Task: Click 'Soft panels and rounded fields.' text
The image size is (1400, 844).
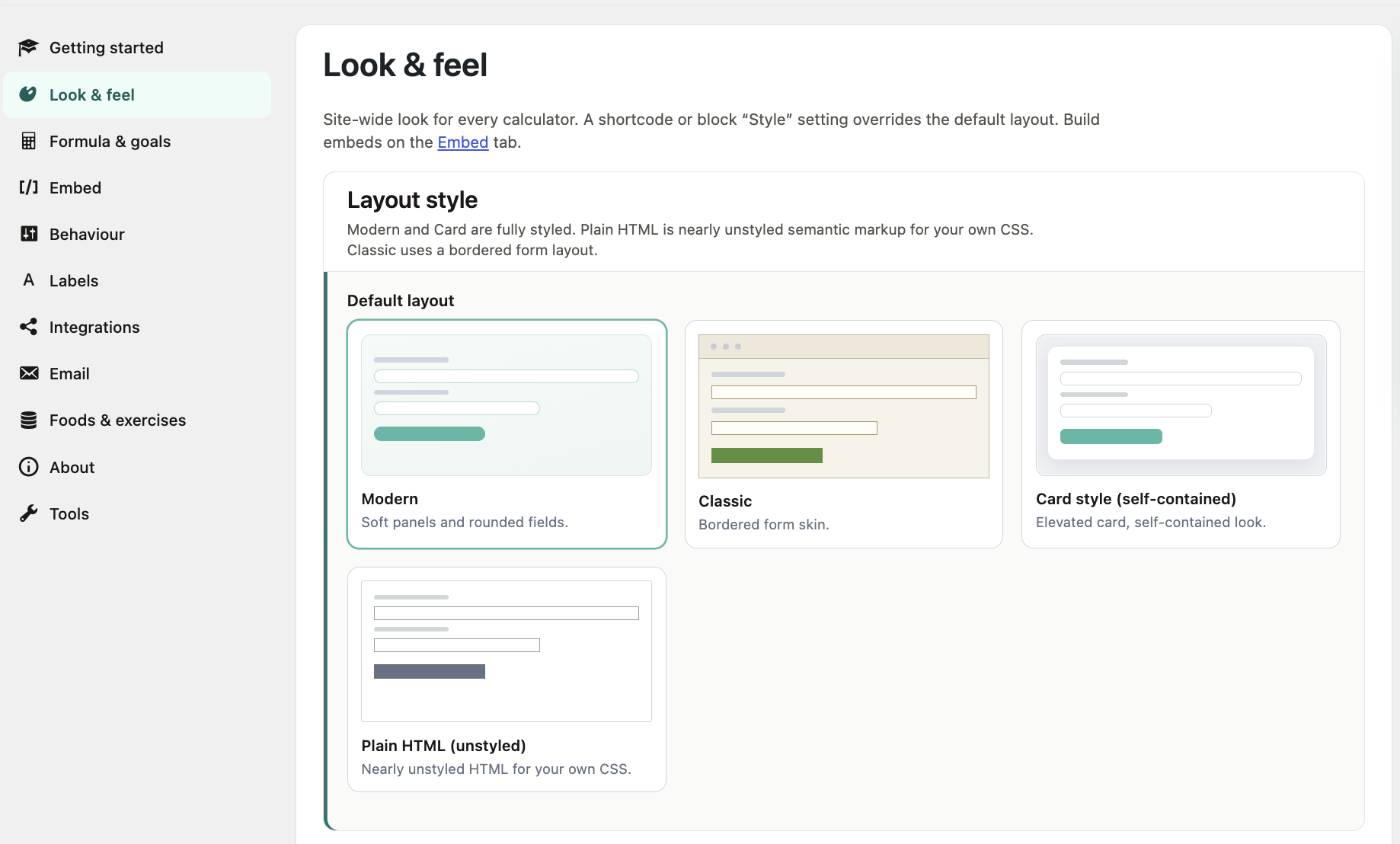Action: [x=465, y=523]
